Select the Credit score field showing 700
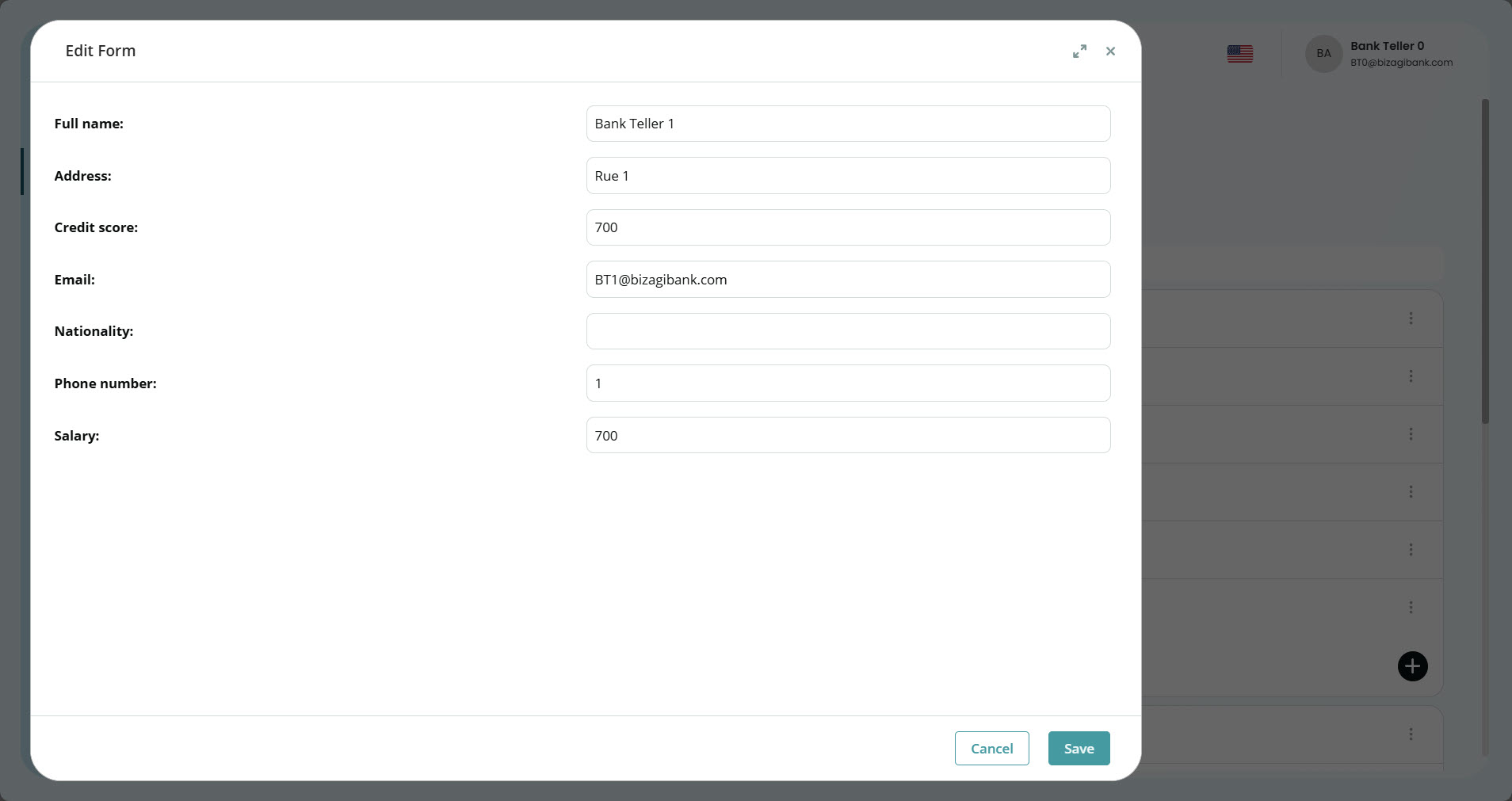 pyautogui.click(x=847, y=227)
